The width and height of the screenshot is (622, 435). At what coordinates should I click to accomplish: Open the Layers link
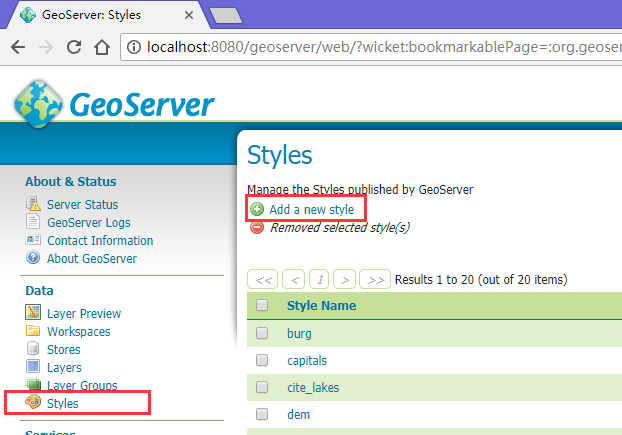pyautogui.click(x=64, y=368)
